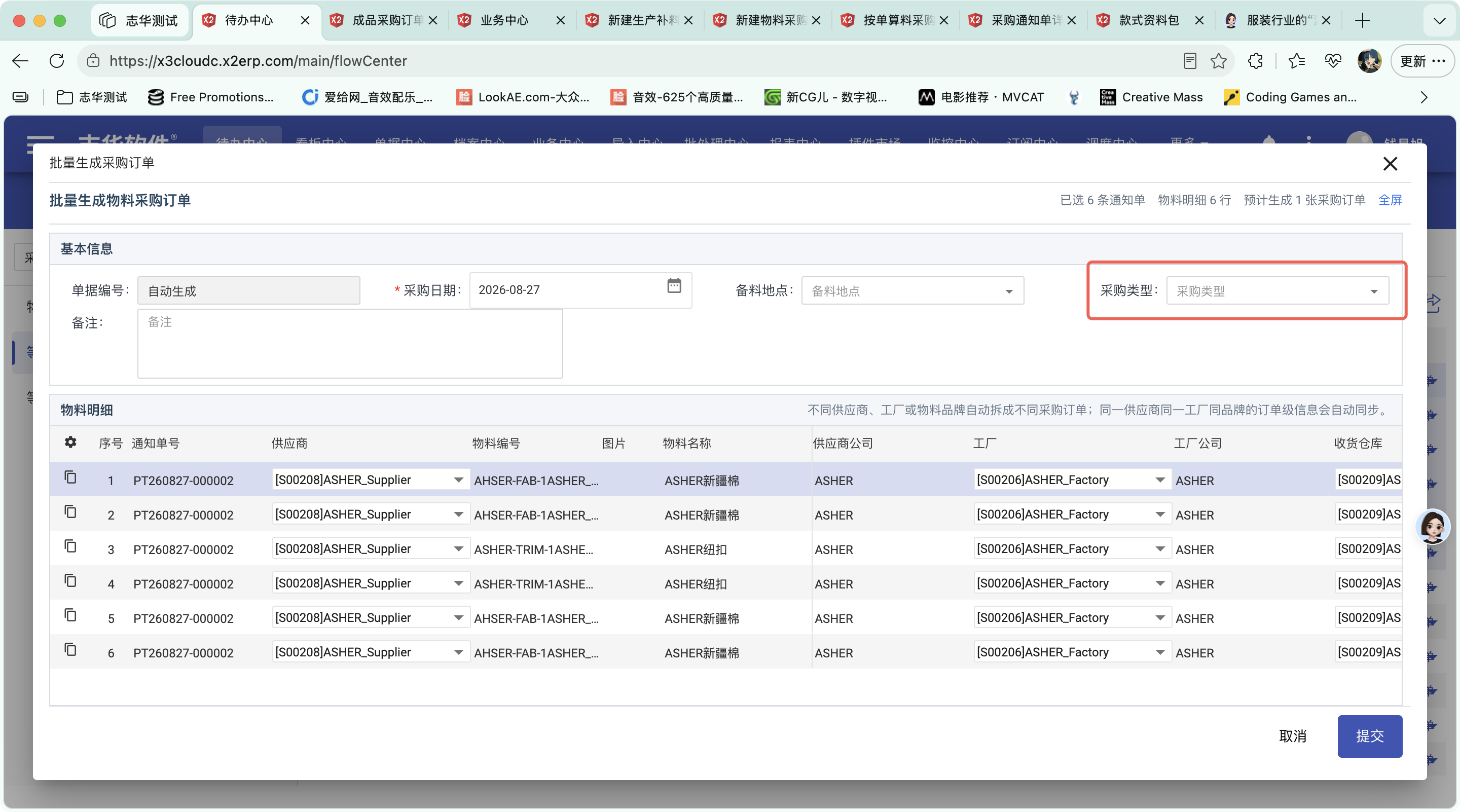Open the Creative Mass bookmark

pyautogui.click(x=1151, y=97)
